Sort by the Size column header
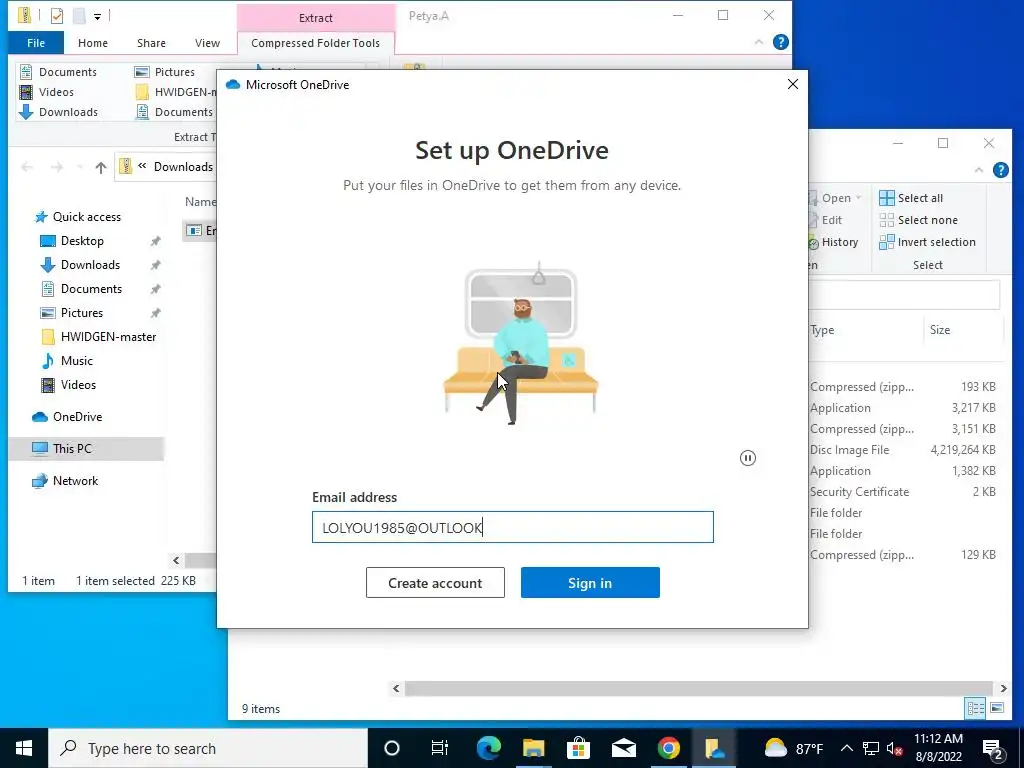This screenshot has width=1024, height=768. coord(940,330)
